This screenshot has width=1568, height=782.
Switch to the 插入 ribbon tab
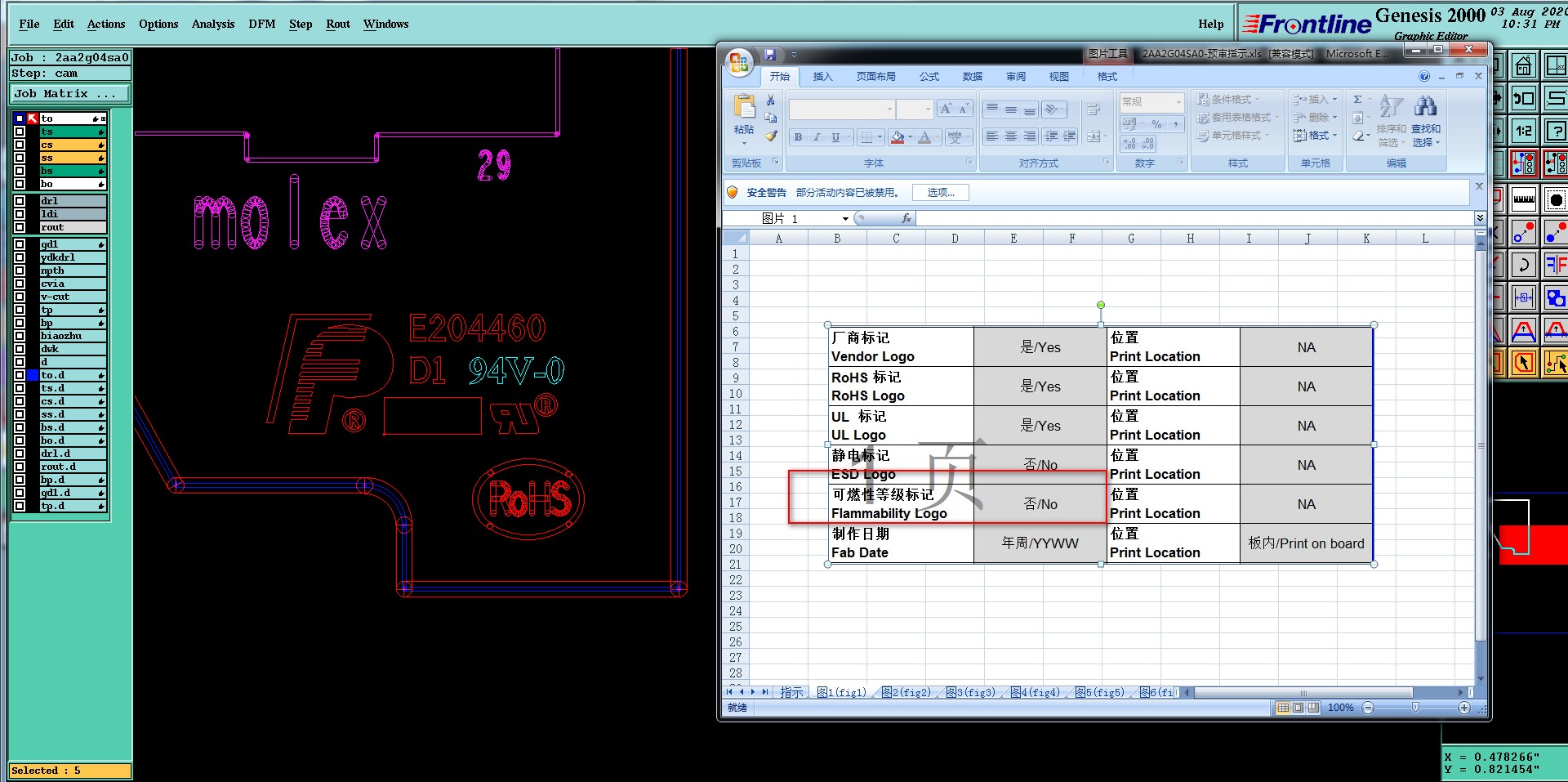[x=822, y=76]
